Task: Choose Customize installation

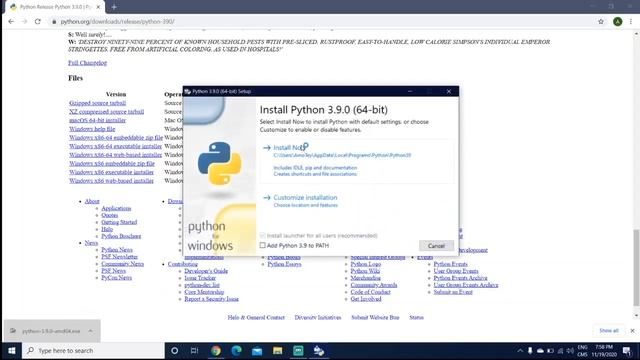Action: [x=305, y=201]
